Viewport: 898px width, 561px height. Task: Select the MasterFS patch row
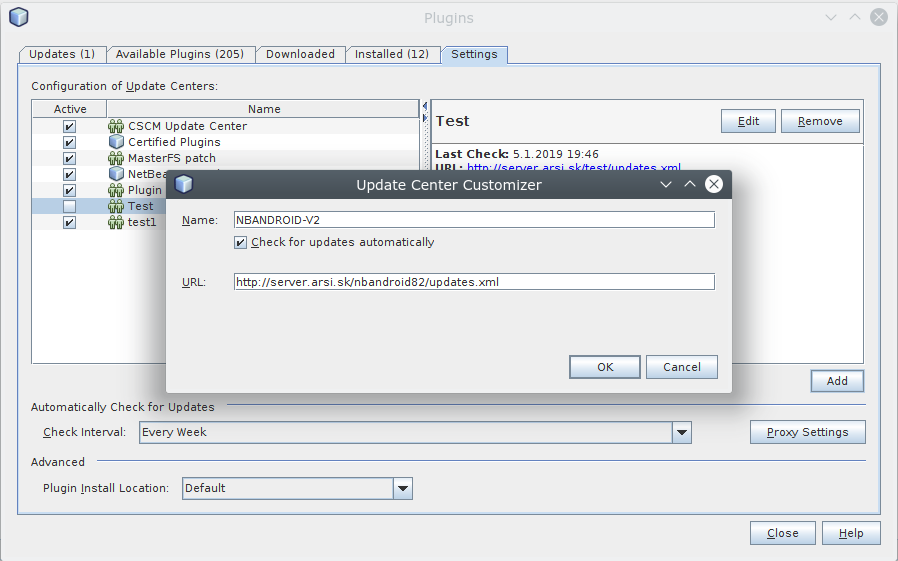click(x=226, y=158)
